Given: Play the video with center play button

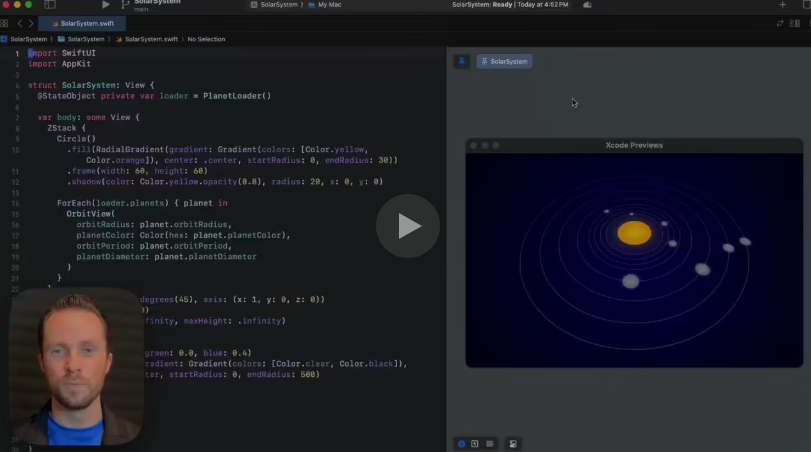Looking at the screenshot, I should (x=408, y=226).
